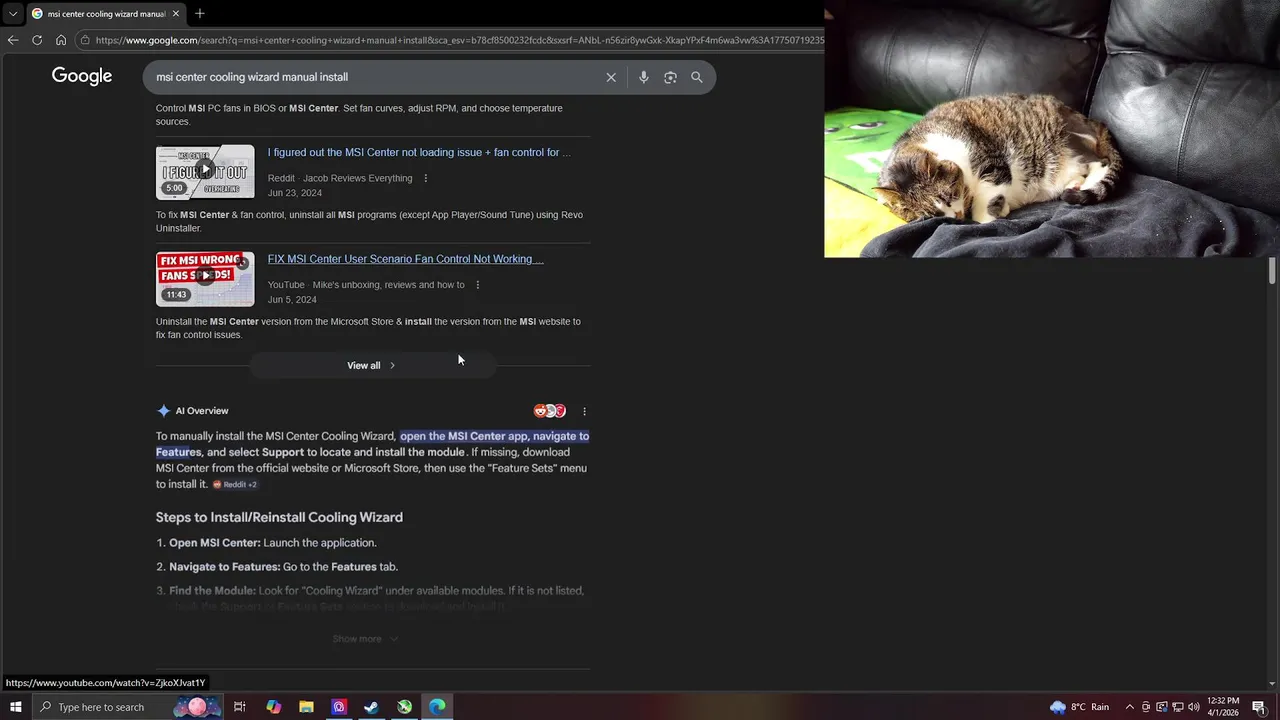This screenshot has width=1280, height=720.
Task: Open Task View from taskbar
Action: 240,707
